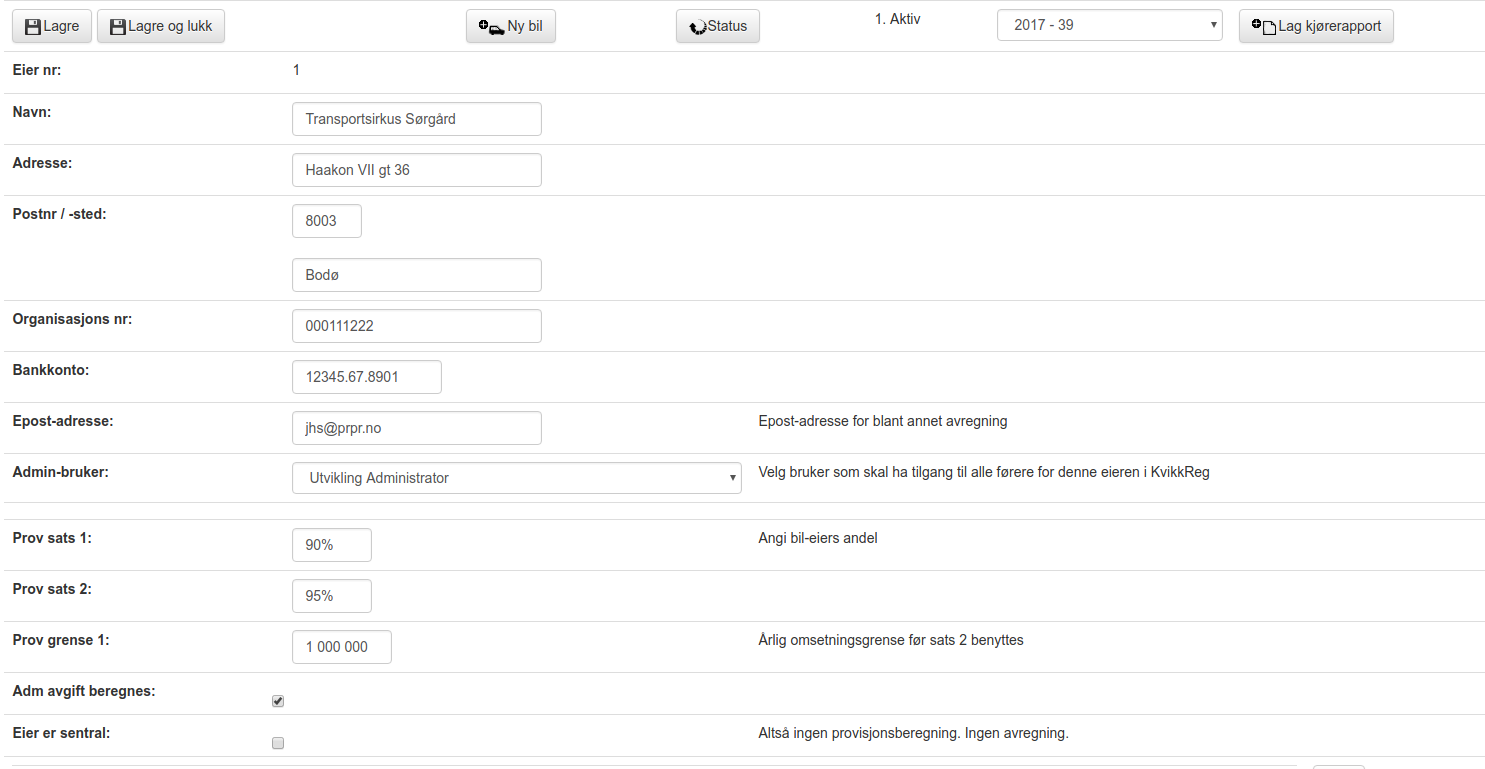The image size is (1485, 769).
Task: Click the 'Bankkonto:' label
Action: (51, 370)
